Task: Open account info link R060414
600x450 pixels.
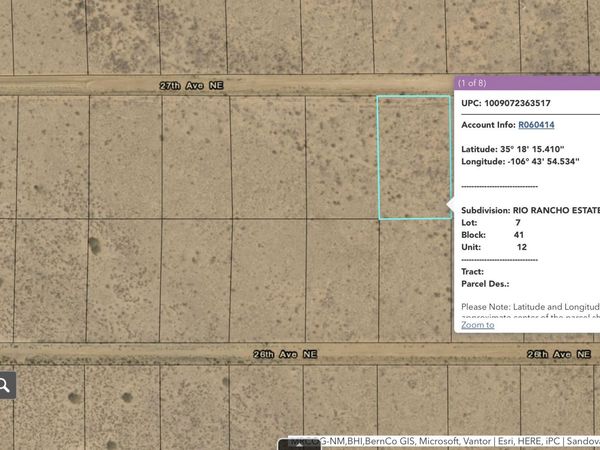Action: pyautogui.click(x=536, y=125)
